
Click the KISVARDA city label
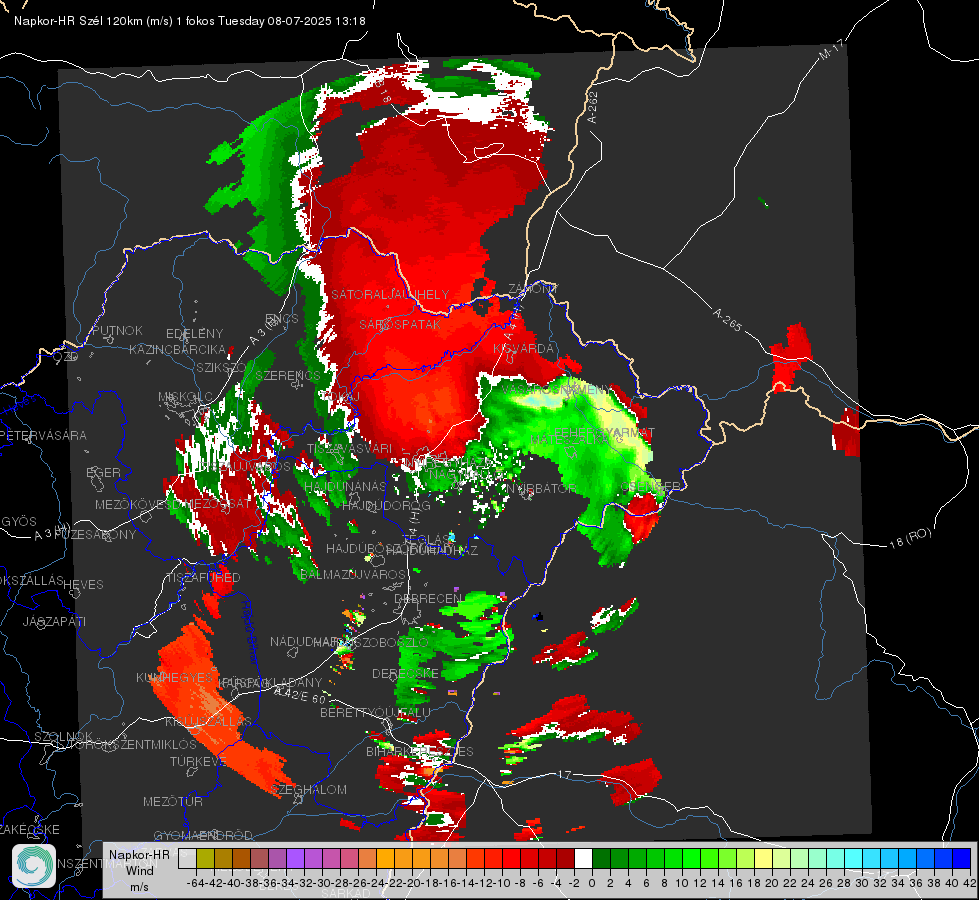click(523, 349)
